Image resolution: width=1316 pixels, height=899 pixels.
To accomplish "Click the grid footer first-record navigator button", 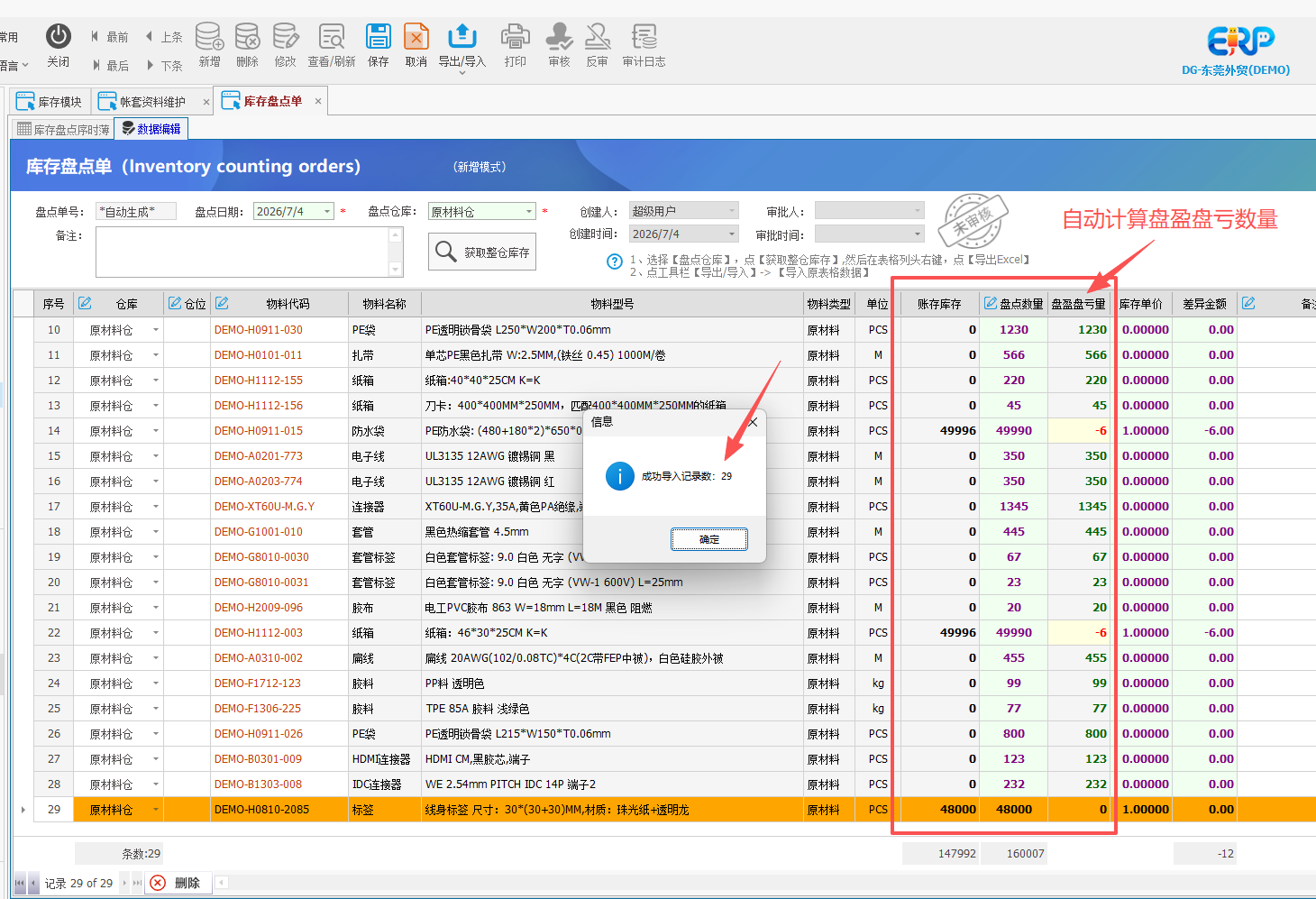I will point(20,883).
